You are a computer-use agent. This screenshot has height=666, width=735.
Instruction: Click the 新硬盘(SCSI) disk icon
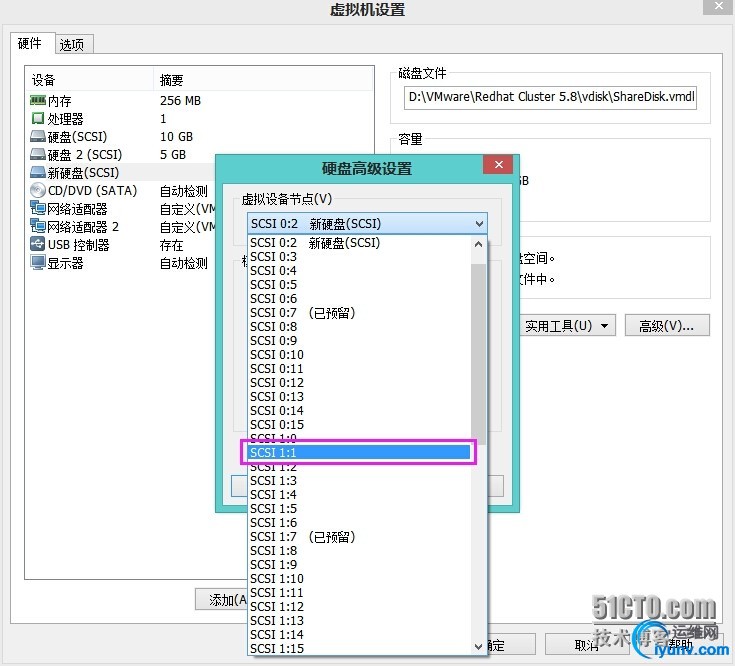38,172
